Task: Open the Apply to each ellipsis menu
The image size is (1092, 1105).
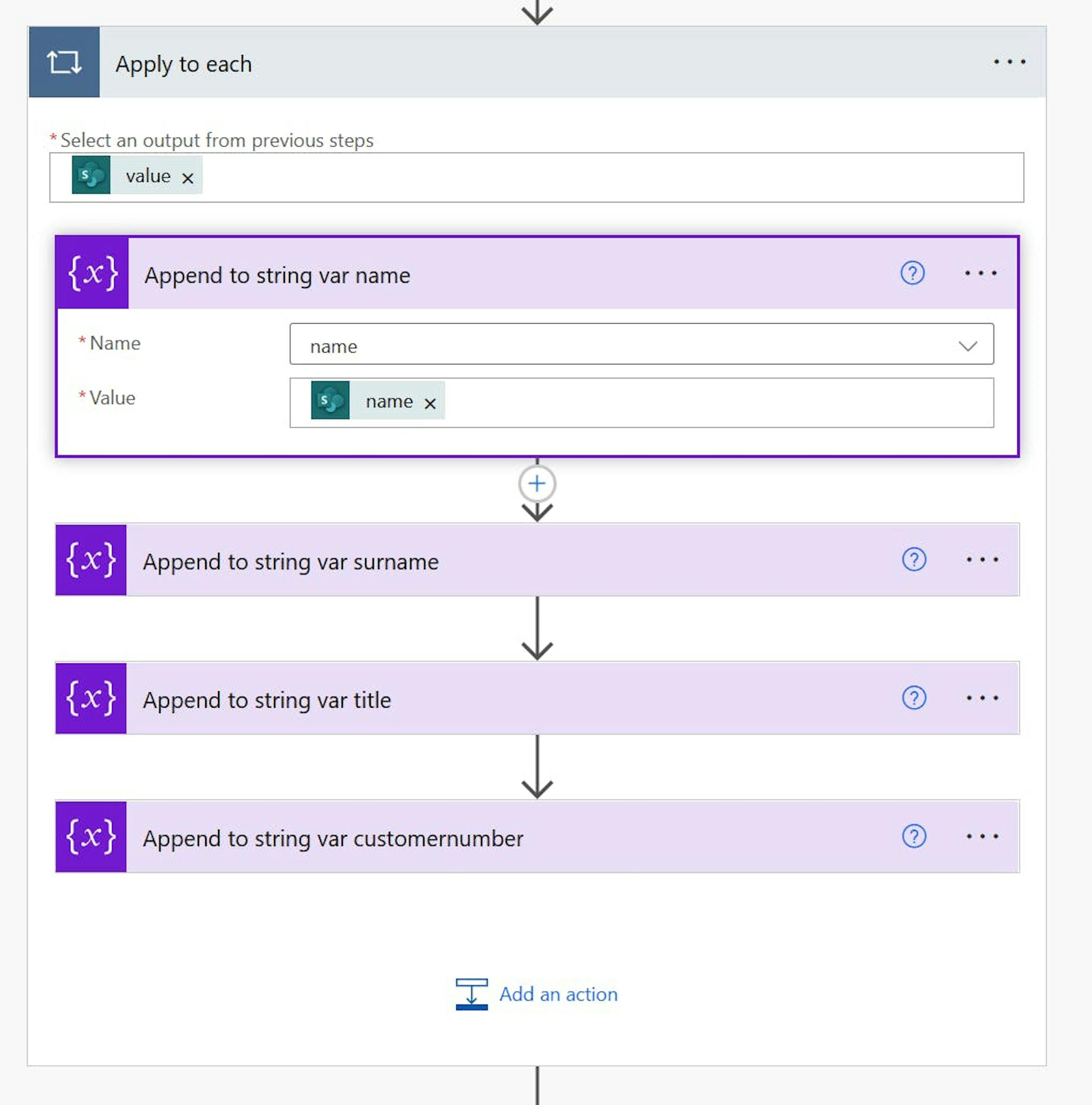Action: pos(1009,62)
